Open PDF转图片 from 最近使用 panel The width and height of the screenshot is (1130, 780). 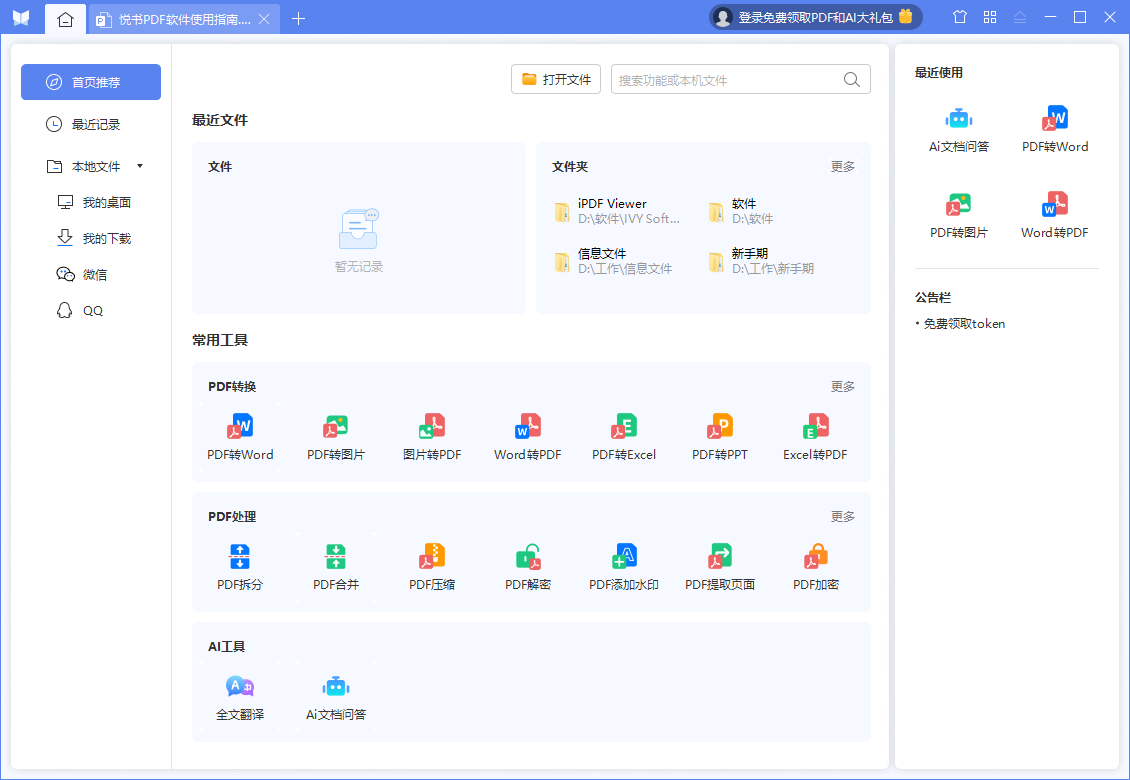tap(958, 216)
